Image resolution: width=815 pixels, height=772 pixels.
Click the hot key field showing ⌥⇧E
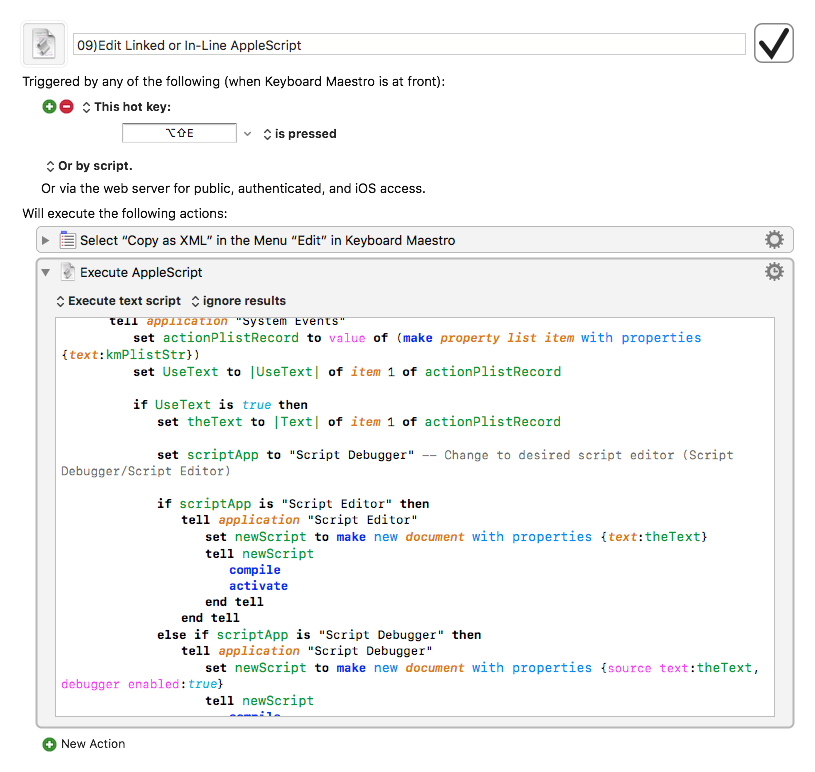pyautogui.click(x=179, y=133)
